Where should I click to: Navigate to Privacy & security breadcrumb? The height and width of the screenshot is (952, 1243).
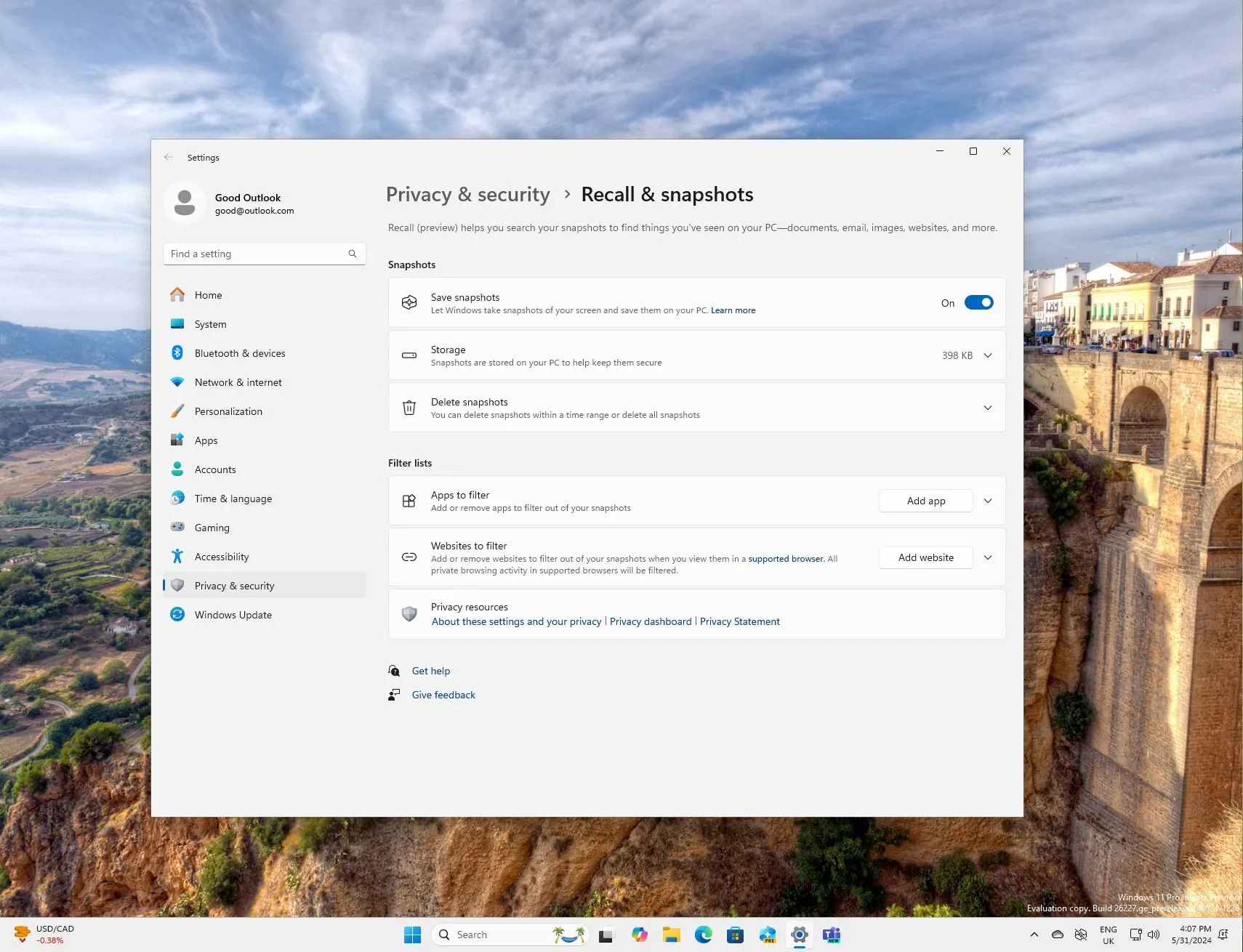pos(467,194)
